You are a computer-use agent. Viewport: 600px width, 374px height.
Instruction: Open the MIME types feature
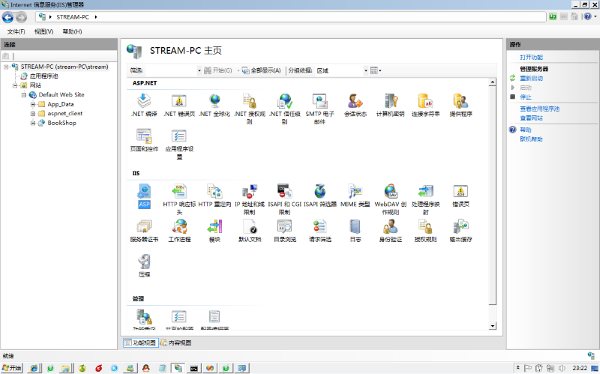point(355,196)
